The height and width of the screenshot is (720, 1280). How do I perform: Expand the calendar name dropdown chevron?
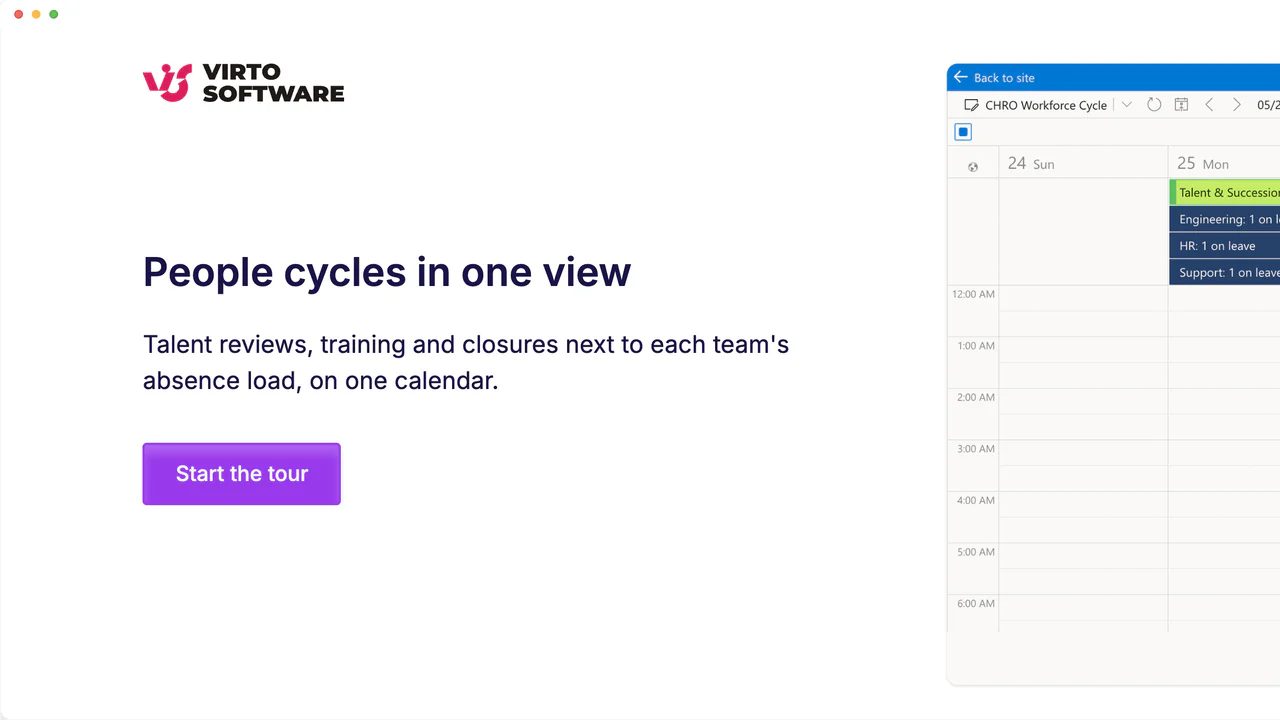coord(1127,105)
